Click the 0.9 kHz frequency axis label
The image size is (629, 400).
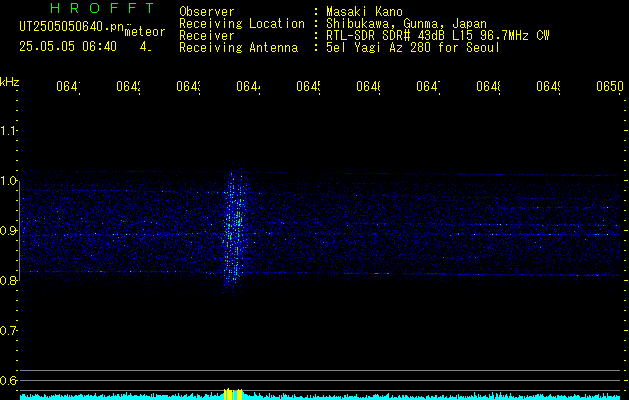coord(8,231)
